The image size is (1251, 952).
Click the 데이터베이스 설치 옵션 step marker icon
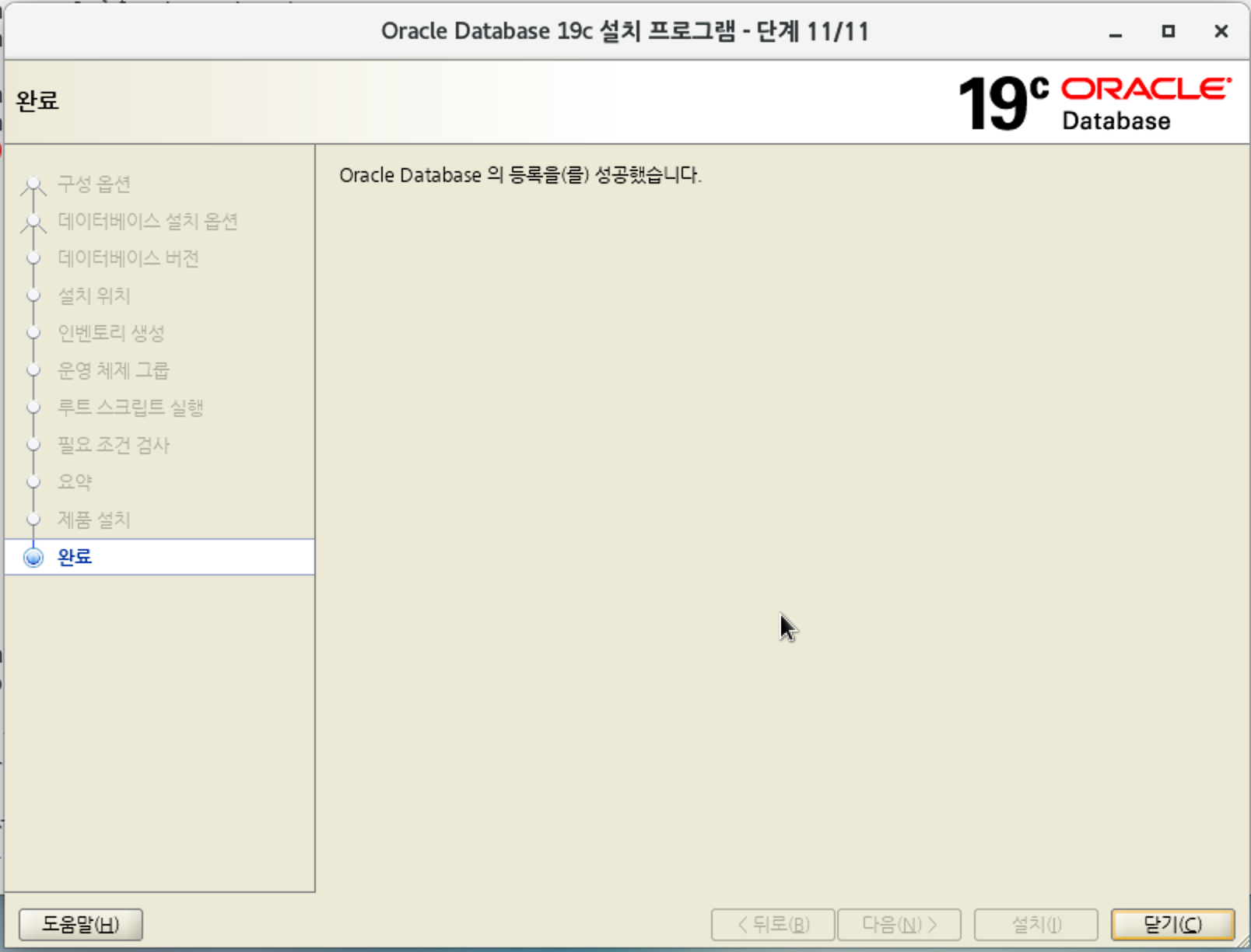click(x=33, y=222)
